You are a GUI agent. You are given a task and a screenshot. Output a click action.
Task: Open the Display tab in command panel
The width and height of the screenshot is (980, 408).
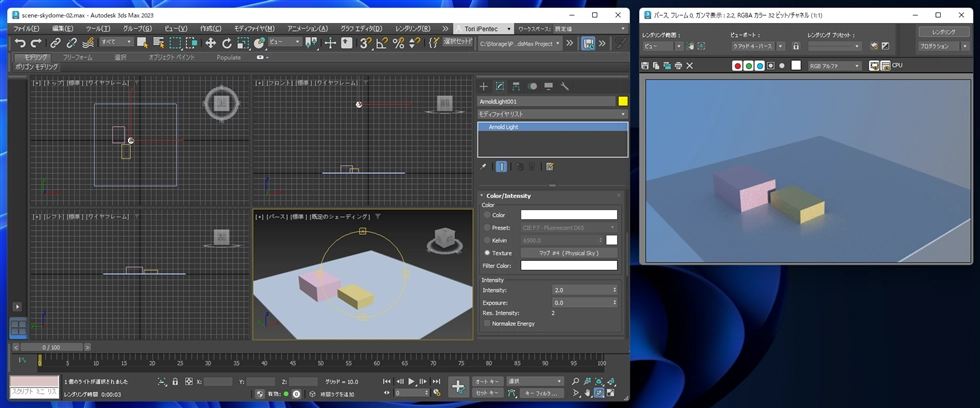coord(548,86)
